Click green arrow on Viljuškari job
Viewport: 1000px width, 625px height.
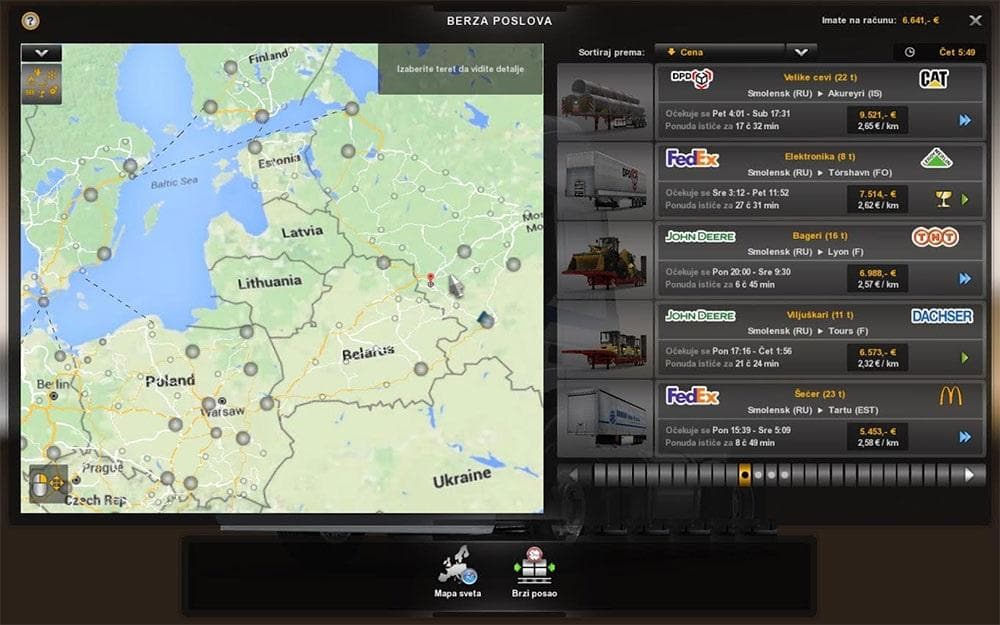(x=965, y=358)
